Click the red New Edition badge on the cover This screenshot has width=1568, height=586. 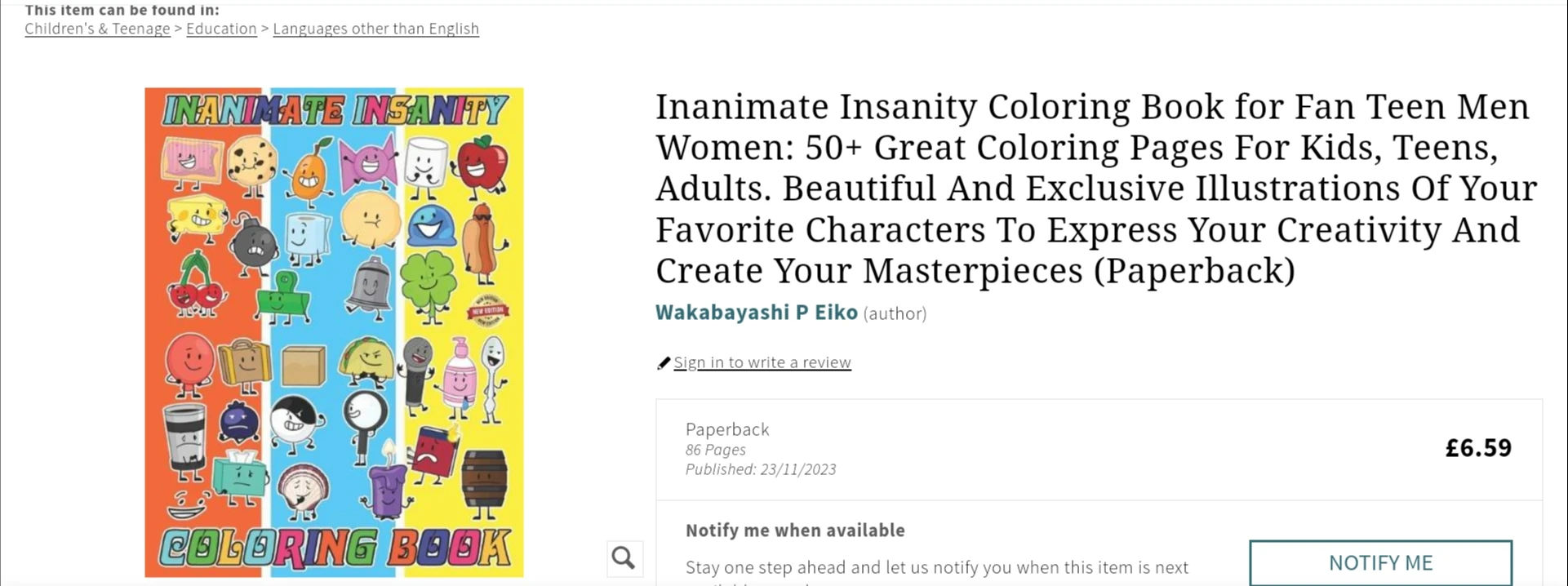coord(487,311)
